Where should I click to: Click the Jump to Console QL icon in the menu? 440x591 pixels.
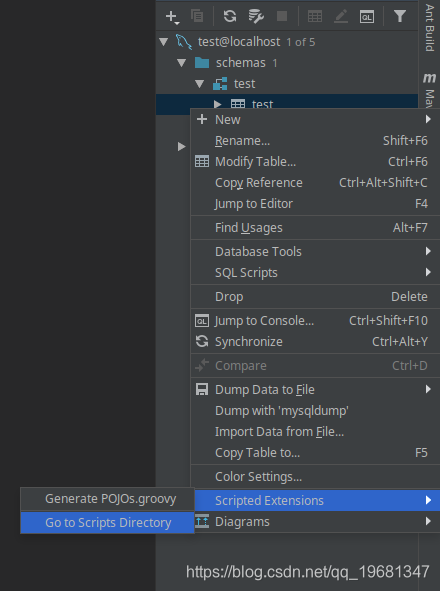(202, 321)
